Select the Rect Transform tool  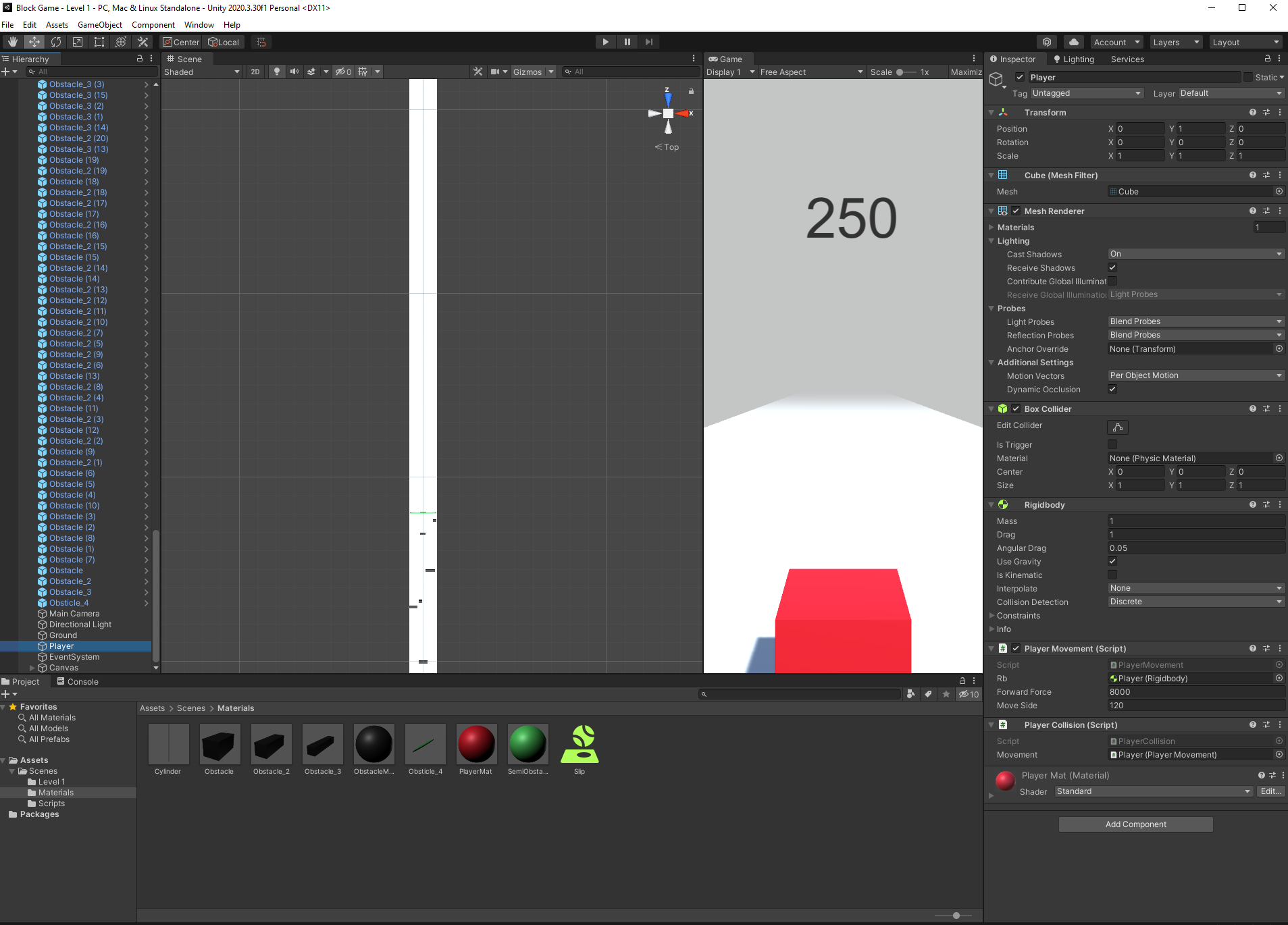click(99, 41)
